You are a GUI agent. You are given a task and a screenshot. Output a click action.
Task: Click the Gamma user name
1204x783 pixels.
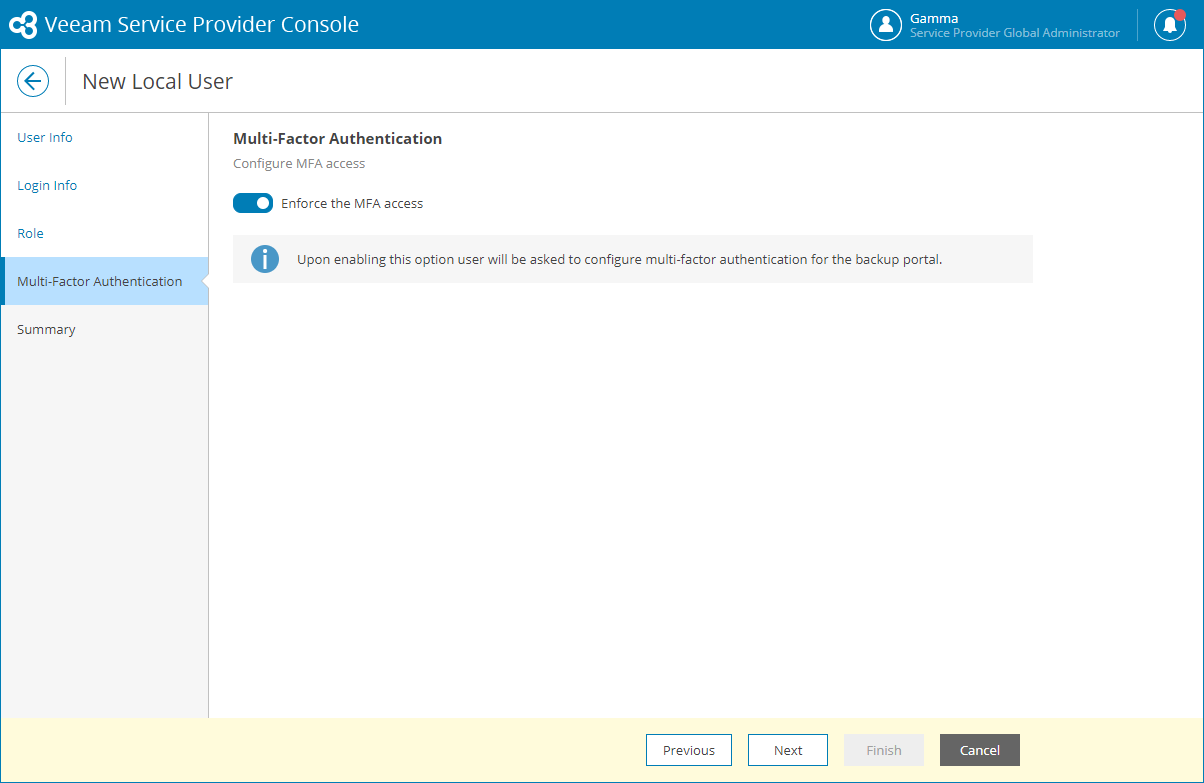(x=934, y=18)
